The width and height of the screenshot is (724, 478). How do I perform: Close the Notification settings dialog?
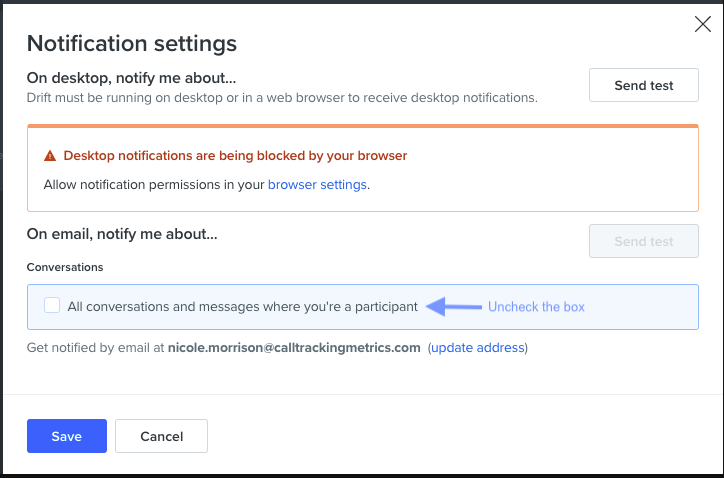702,25
